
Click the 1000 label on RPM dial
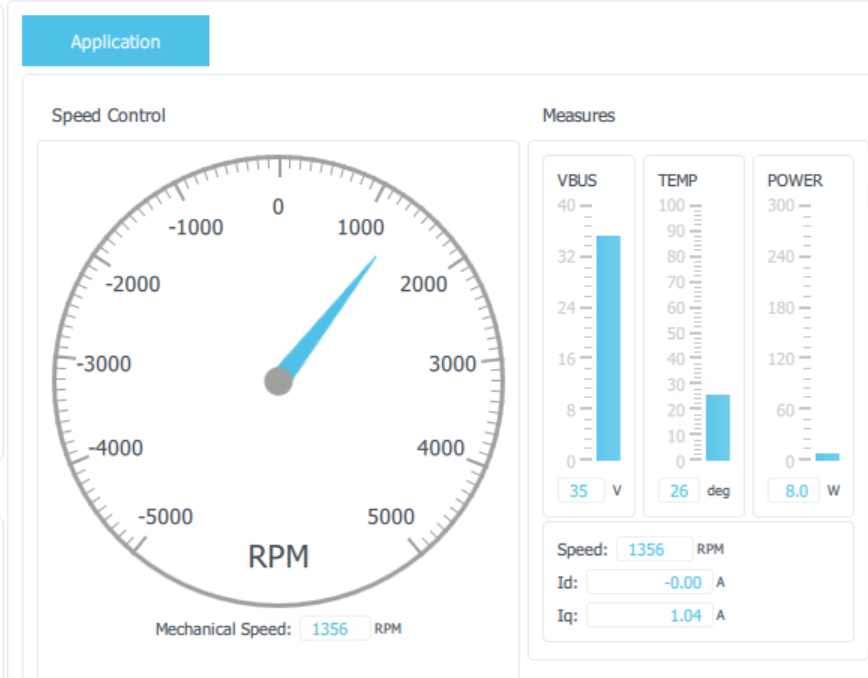(361, 227)
